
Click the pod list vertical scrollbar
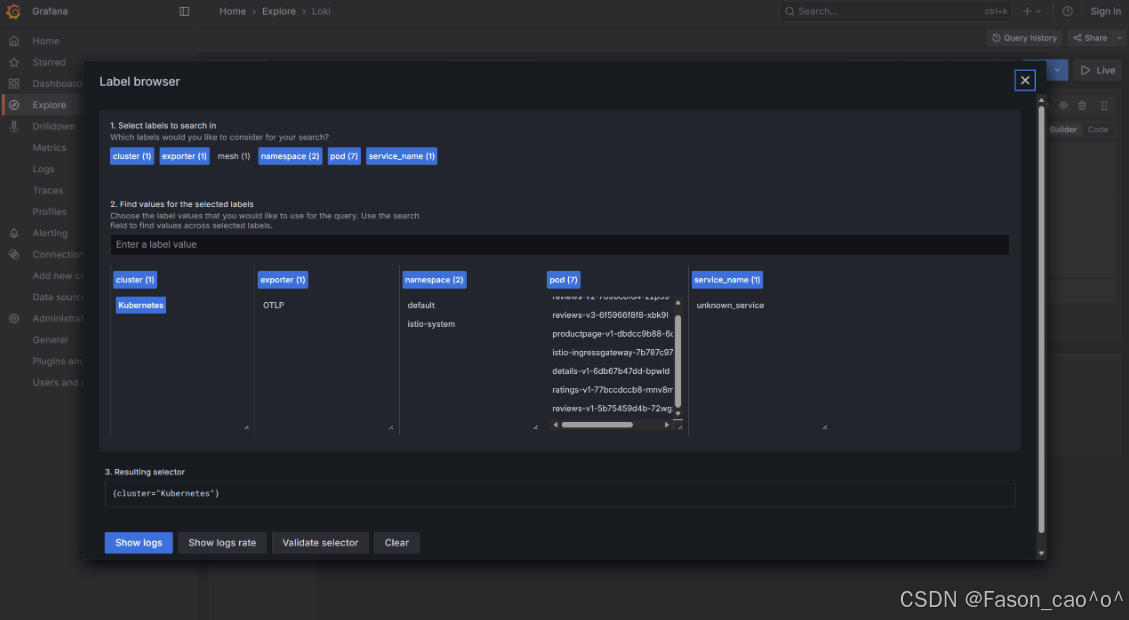pos(678,360)
